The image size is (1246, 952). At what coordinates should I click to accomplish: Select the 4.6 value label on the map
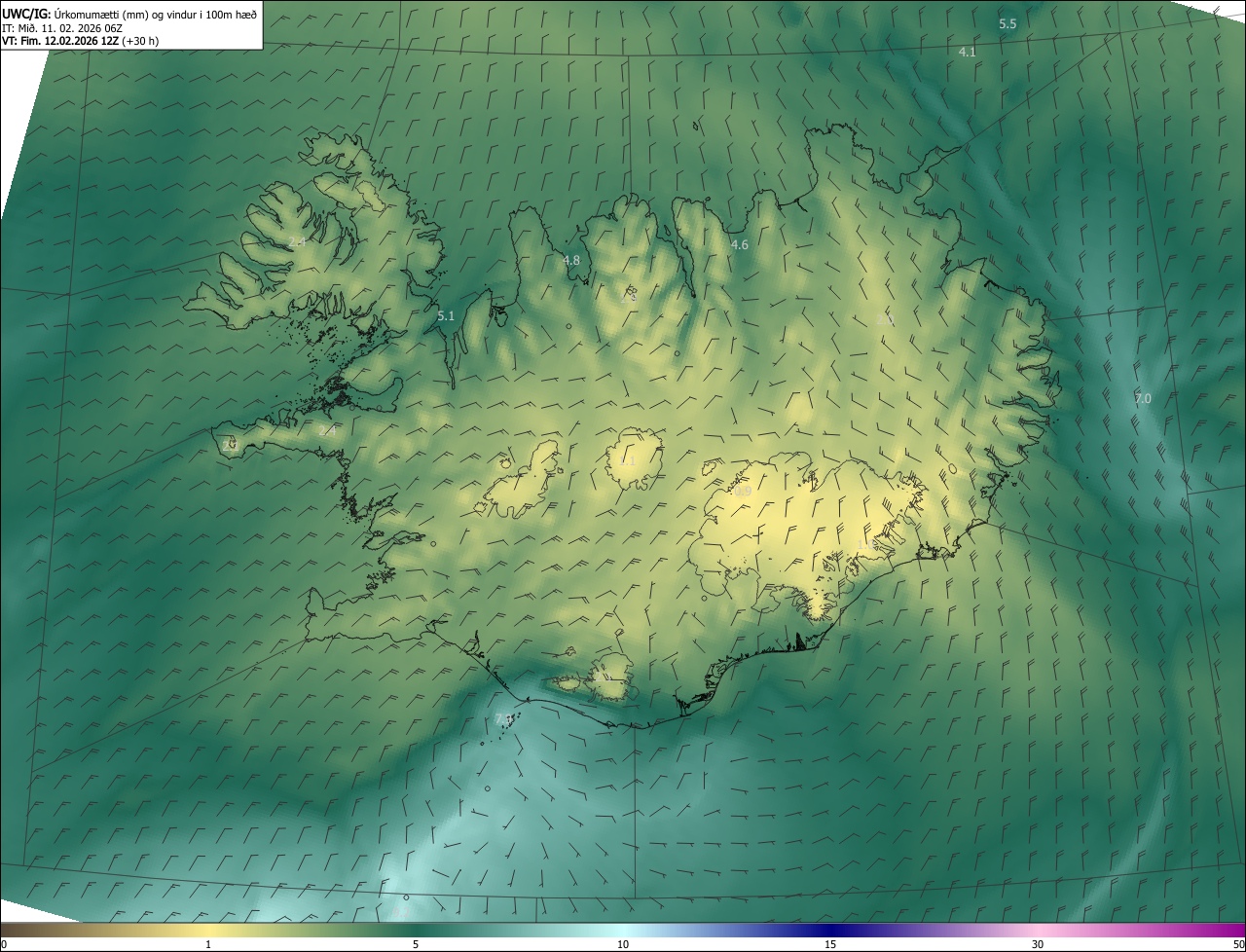pos(740,245)
